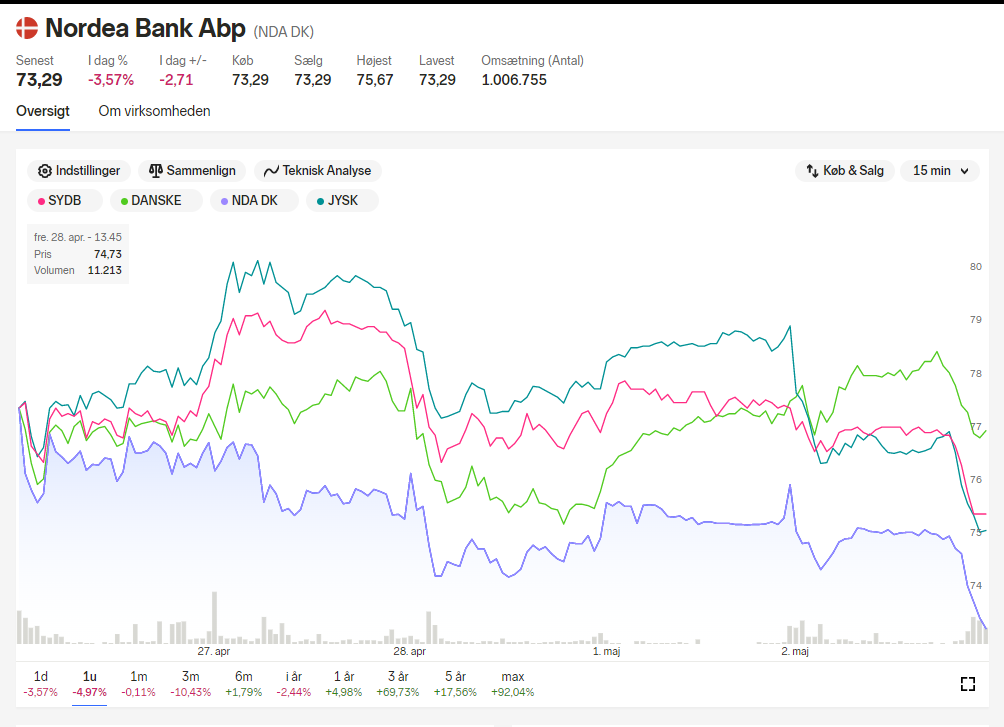Open the 15 min interval dropdown
The image size is (1004, 727).
click(x=940, y=170)
